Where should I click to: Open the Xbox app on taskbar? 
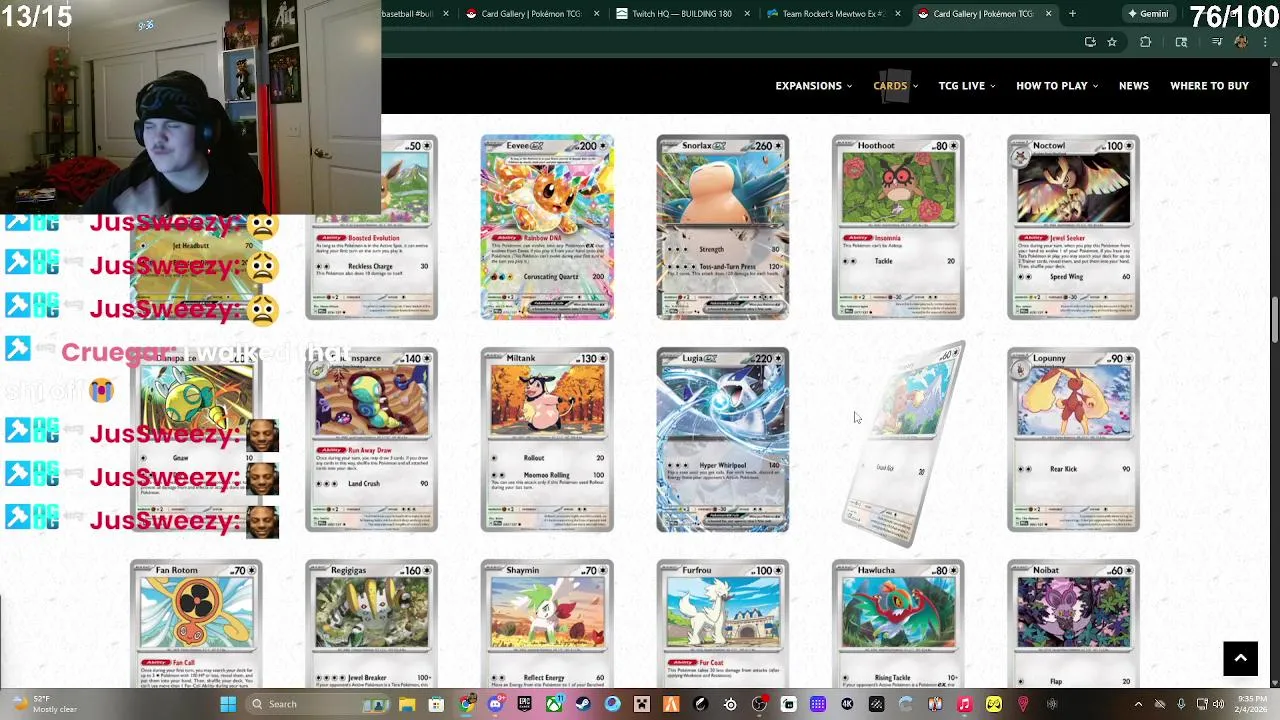(x=554, y=704)
